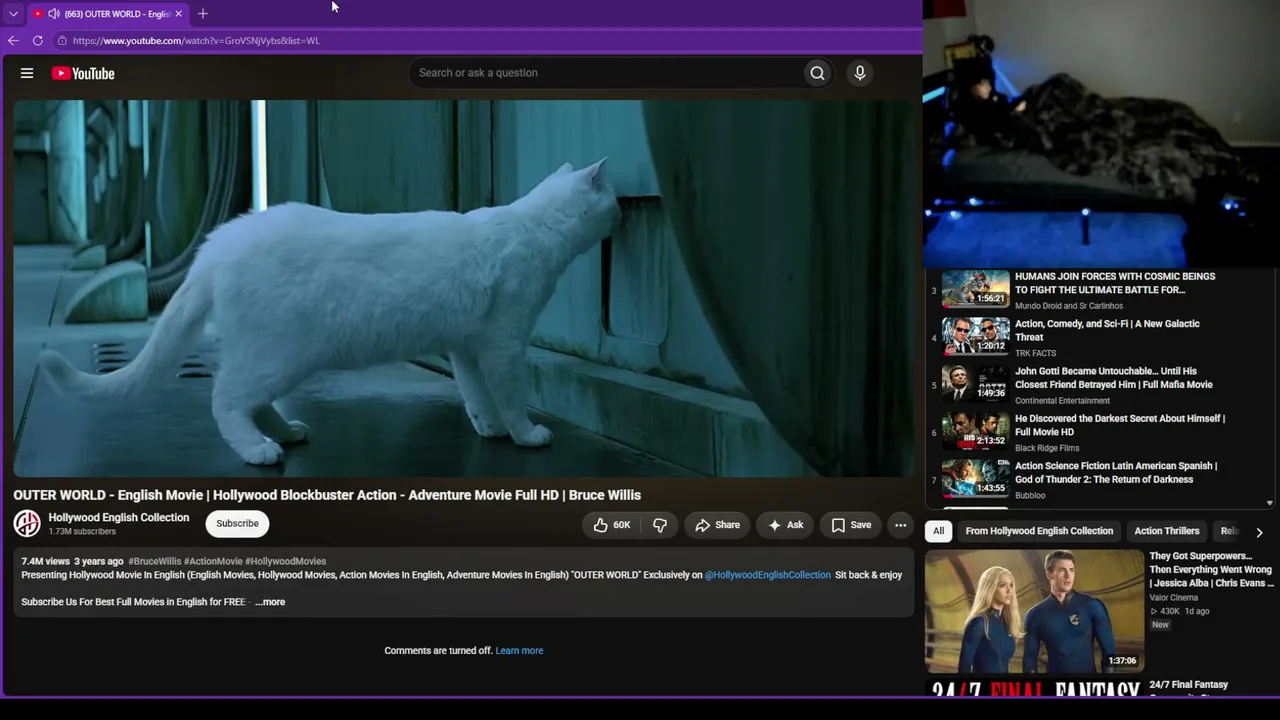The height and width of the screenshot is (720, 1280).
Task: Open the tab list dropdown arrow
Action: click(x=13, y=14)
